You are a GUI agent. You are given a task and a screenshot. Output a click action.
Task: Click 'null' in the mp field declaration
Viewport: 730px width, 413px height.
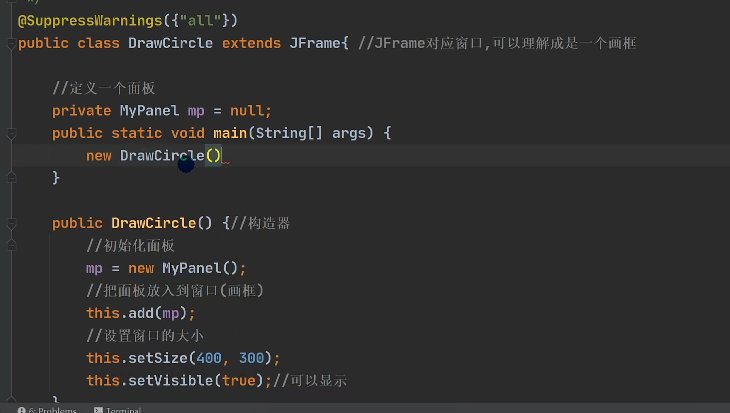click(x=247, y=111)
